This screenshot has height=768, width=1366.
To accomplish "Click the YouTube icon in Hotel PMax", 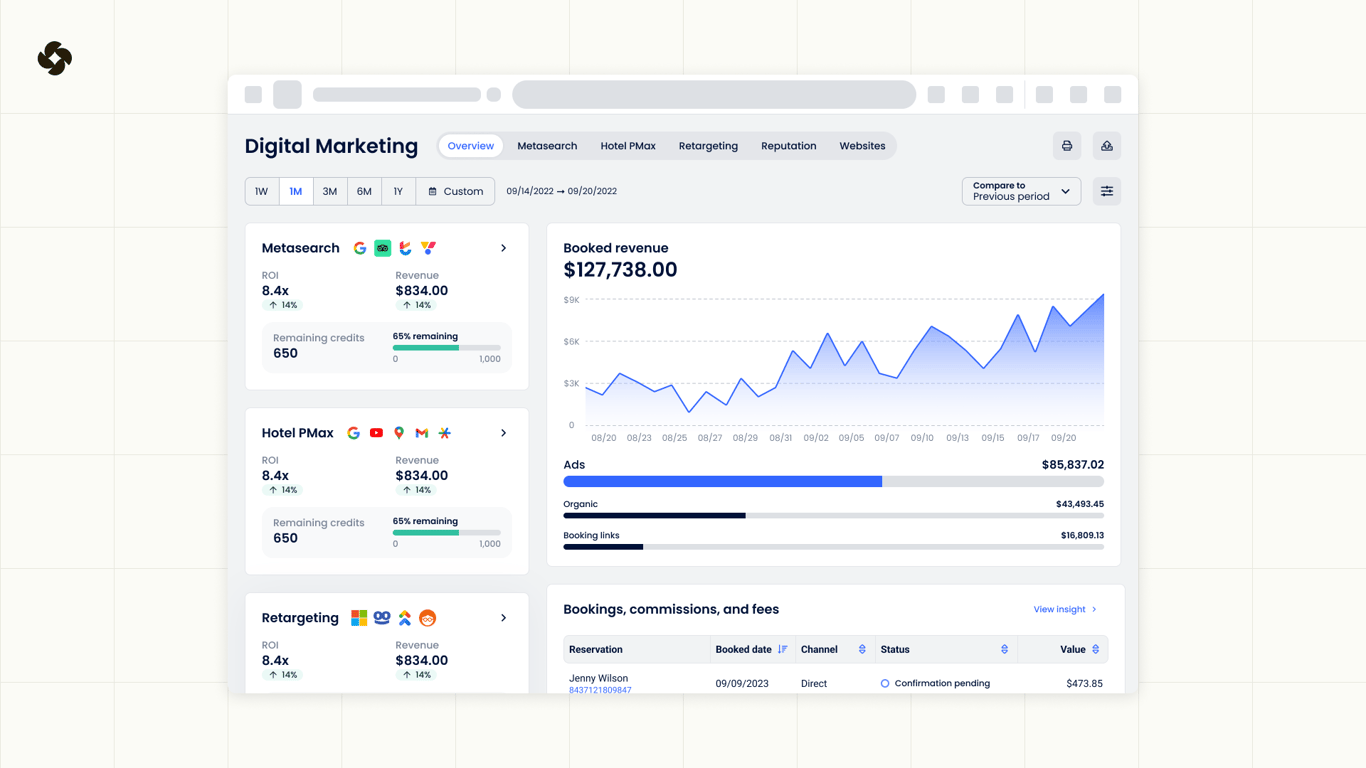I will [x=376, y=433].
